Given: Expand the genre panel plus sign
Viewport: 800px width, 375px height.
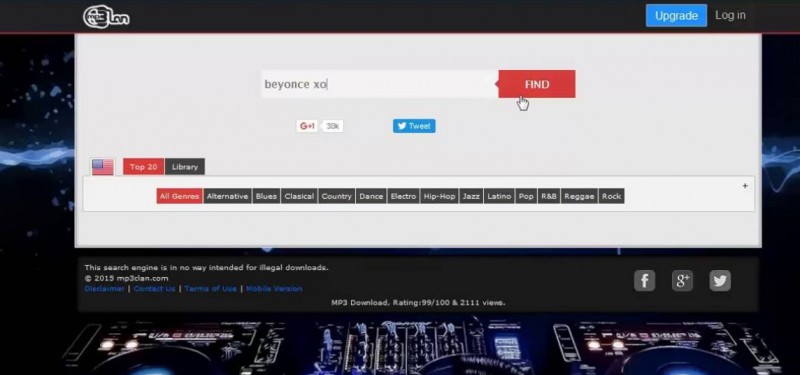Looking at the screenshot, I should point(745,186).
